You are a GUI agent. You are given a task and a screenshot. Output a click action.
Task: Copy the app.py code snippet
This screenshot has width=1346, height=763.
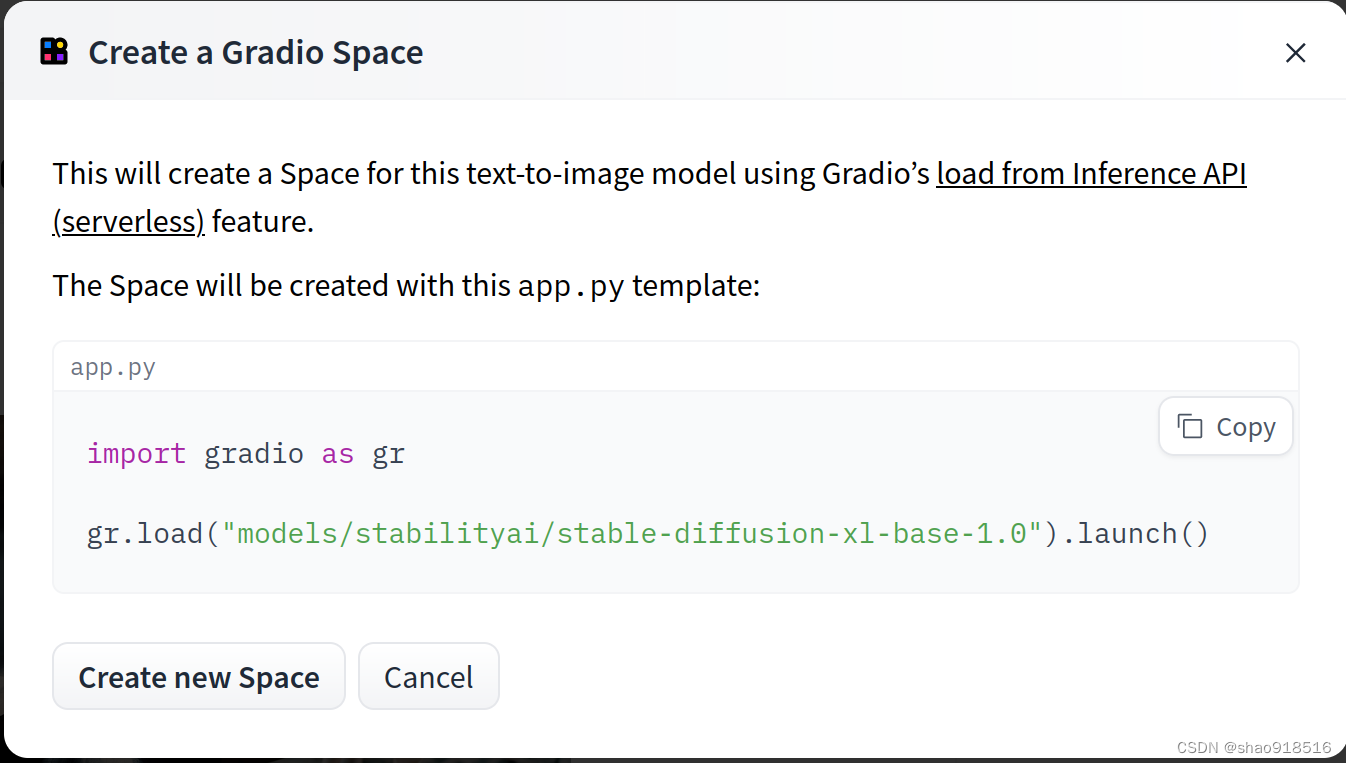click(x=1226, y=427)
